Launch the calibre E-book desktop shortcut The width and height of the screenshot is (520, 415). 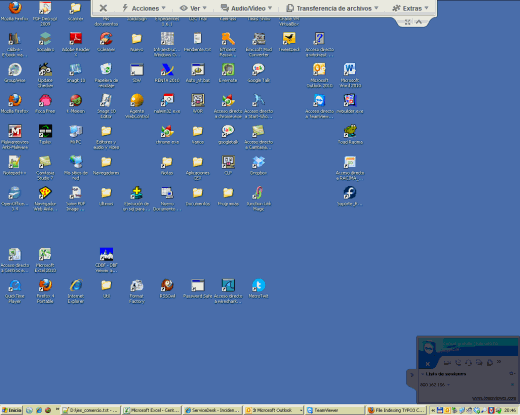pyautogui.click(x=15, y=44)
